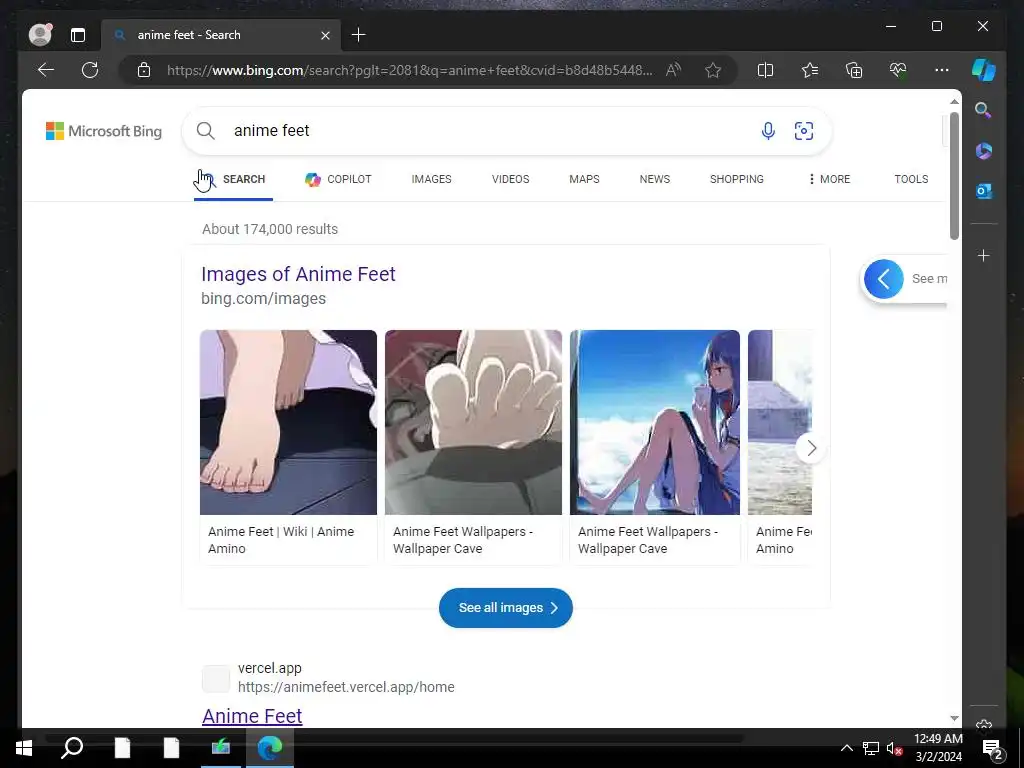Switch to the Shopping tab
This screenshot has width=1024, height=768.
point(737,179)
